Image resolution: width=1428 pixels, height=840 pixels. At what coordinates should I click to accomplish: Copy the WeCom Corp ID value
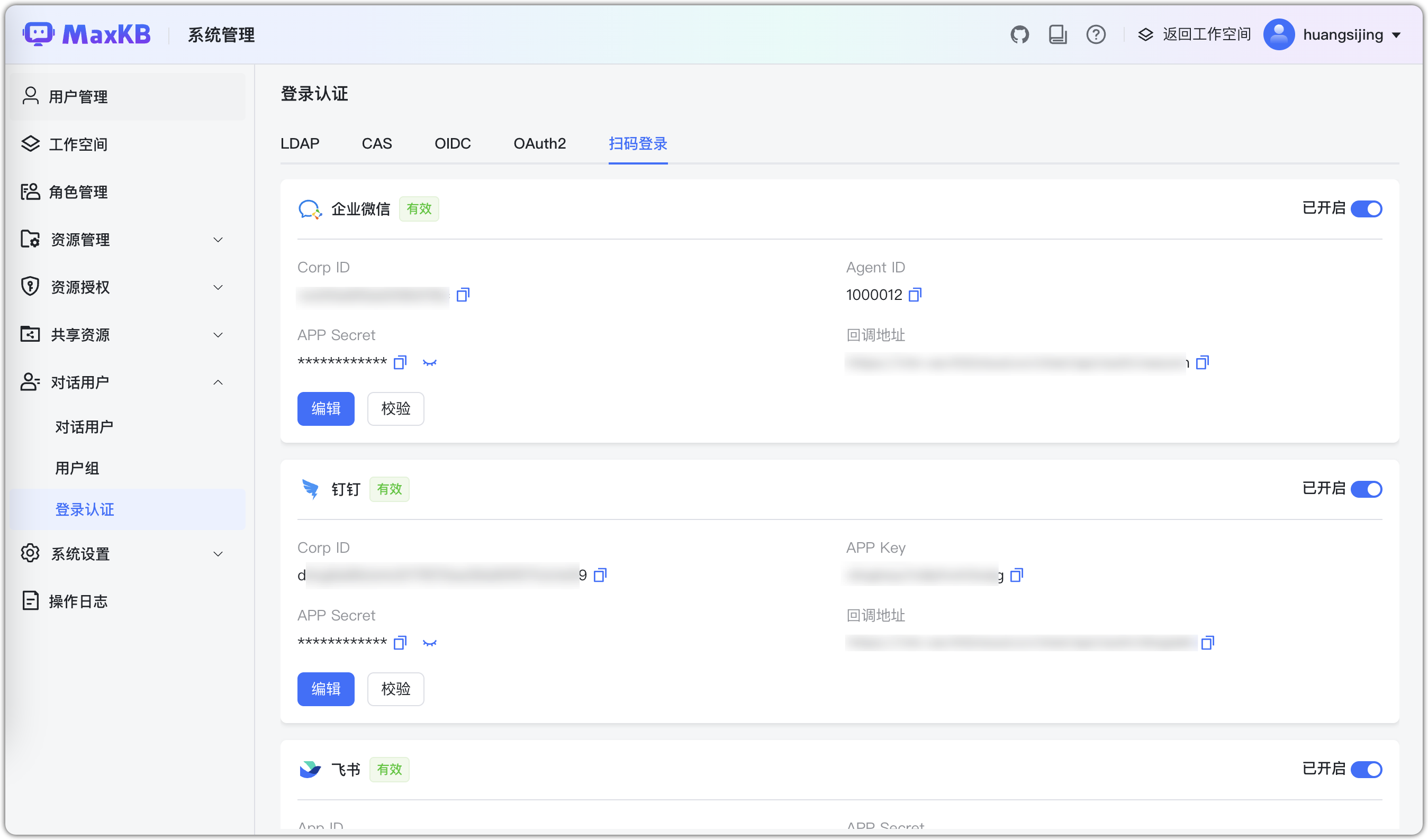click(x=463, y=295)
